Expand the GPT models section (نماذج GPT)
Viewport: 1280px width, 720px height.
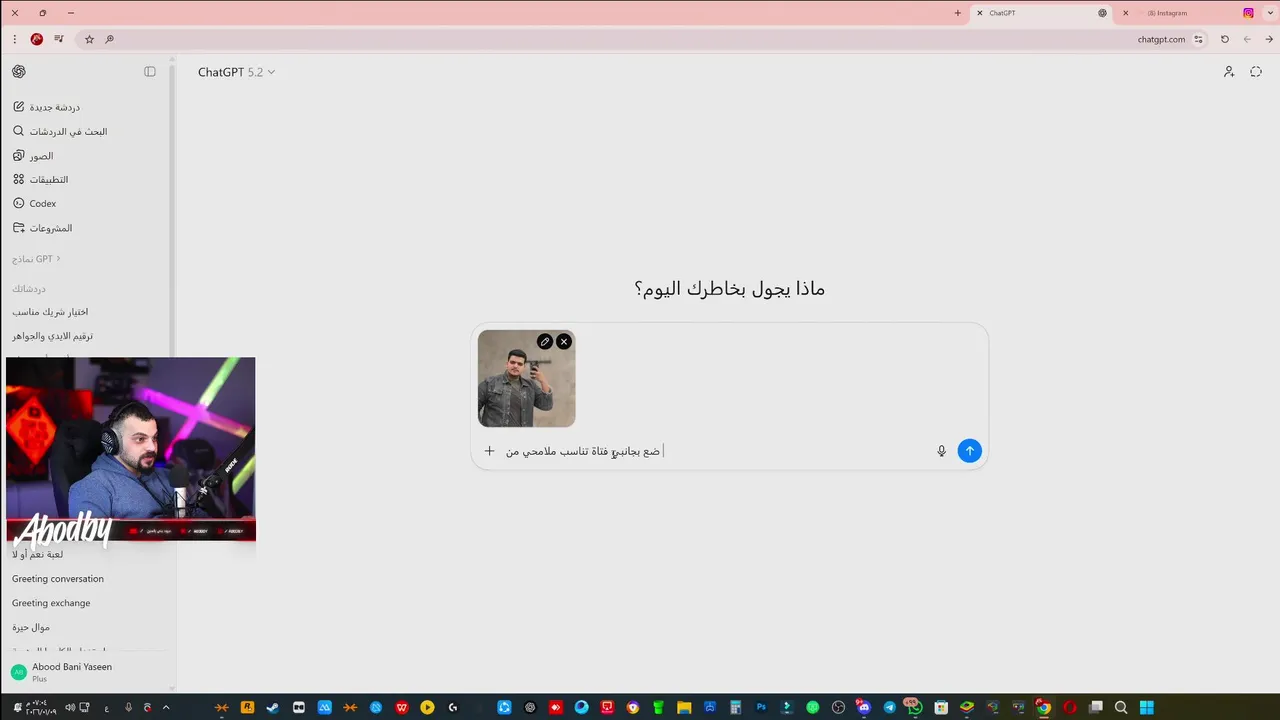point(36,259)
